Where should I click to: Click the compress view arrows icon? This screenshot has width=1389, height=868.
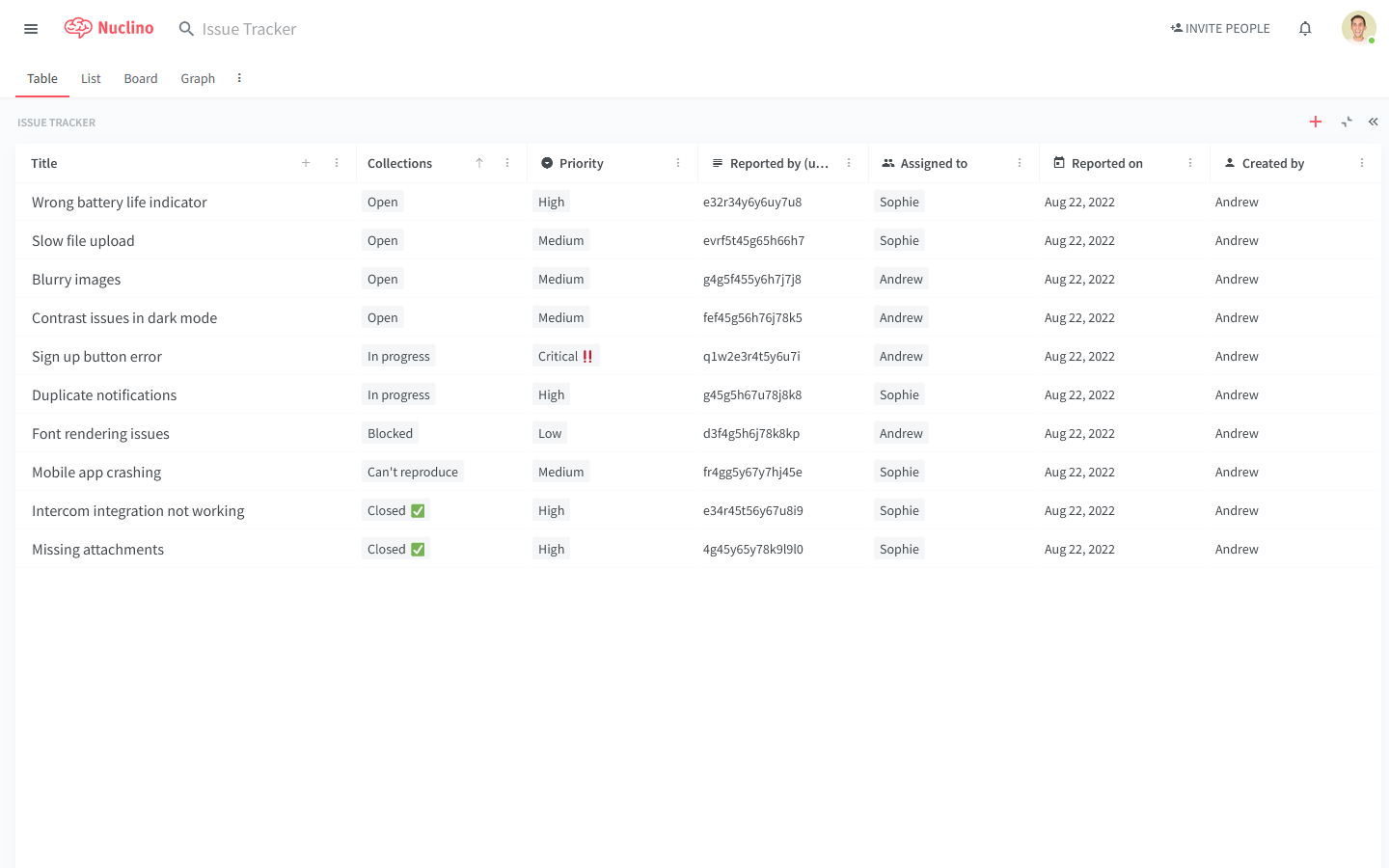point(1347,122)
